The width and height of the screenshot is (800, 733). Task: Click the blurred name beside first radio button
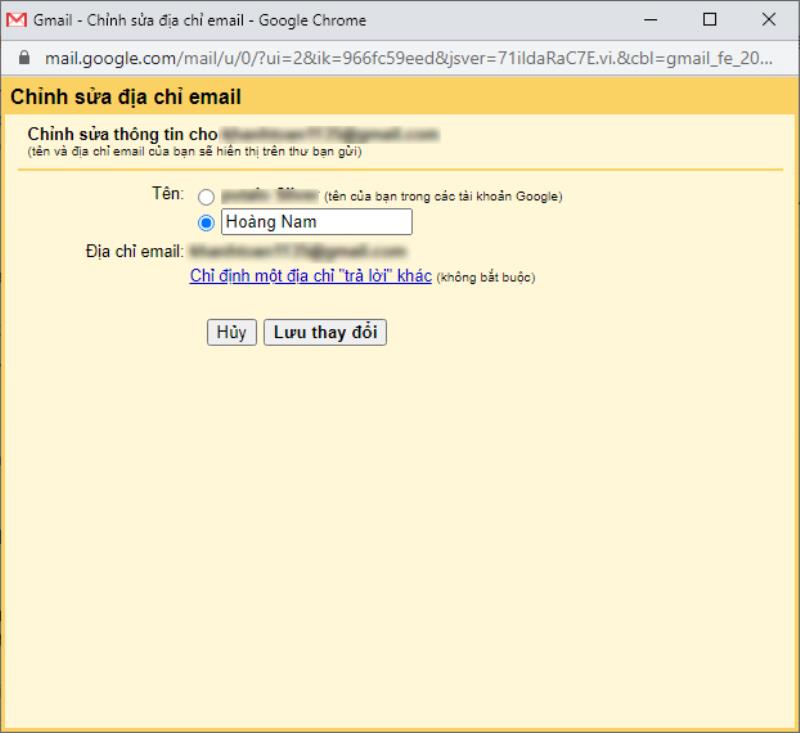coord(269,196)
